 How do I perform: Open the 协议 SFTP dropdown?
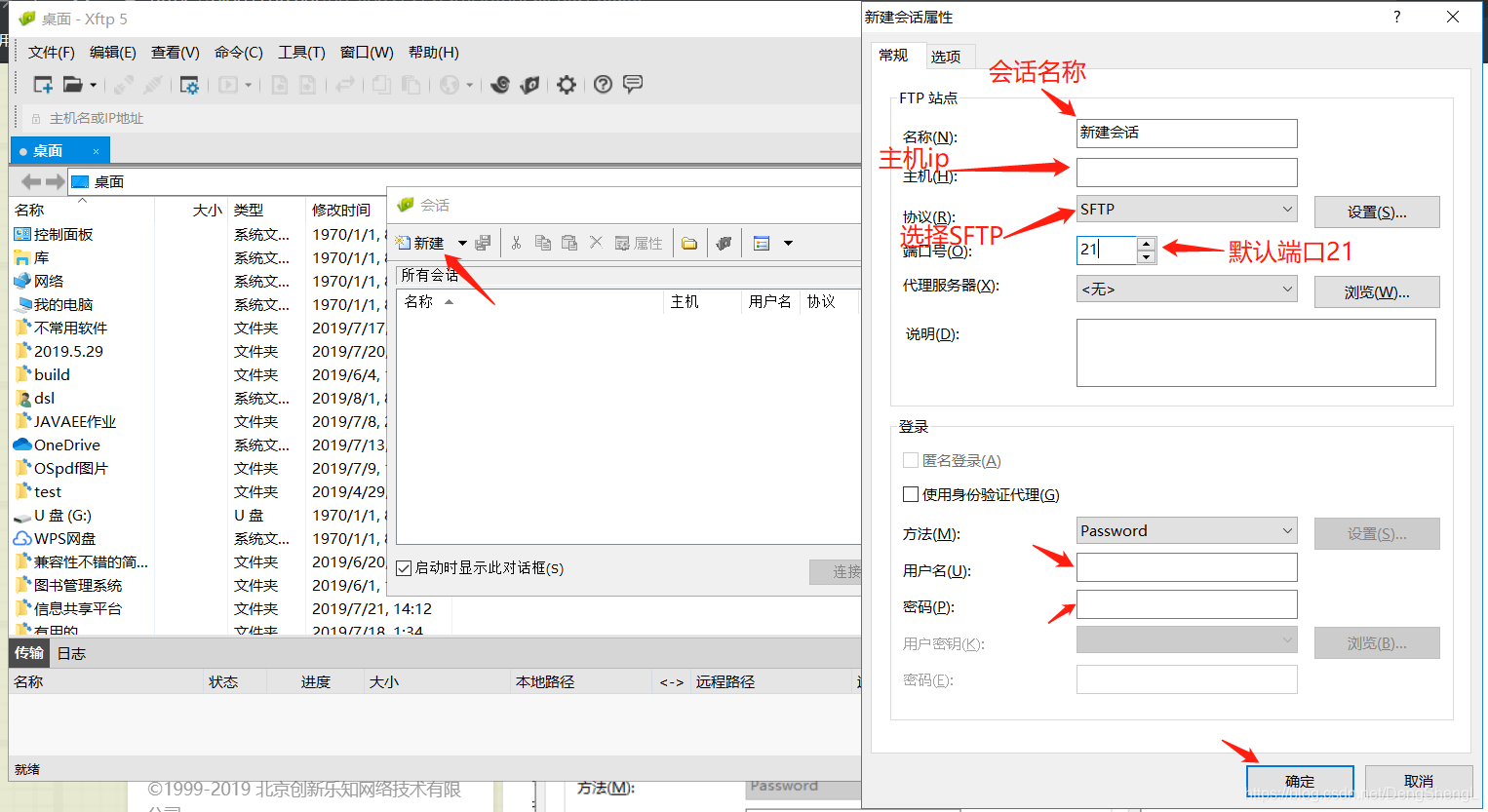(1187, 209)
